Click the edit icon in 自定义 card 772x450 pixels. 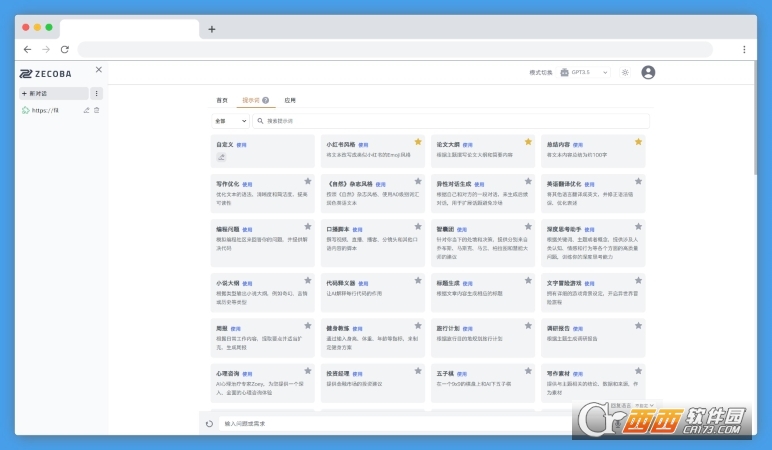221,157
